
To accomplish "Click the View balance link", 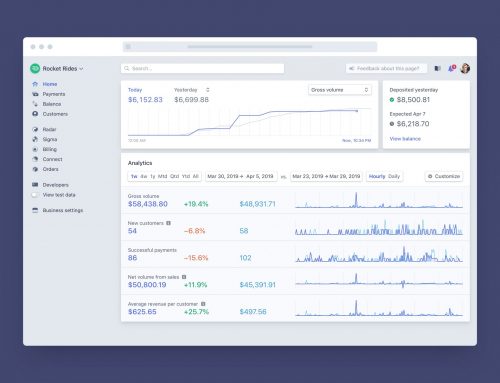I will click(405, 139).
